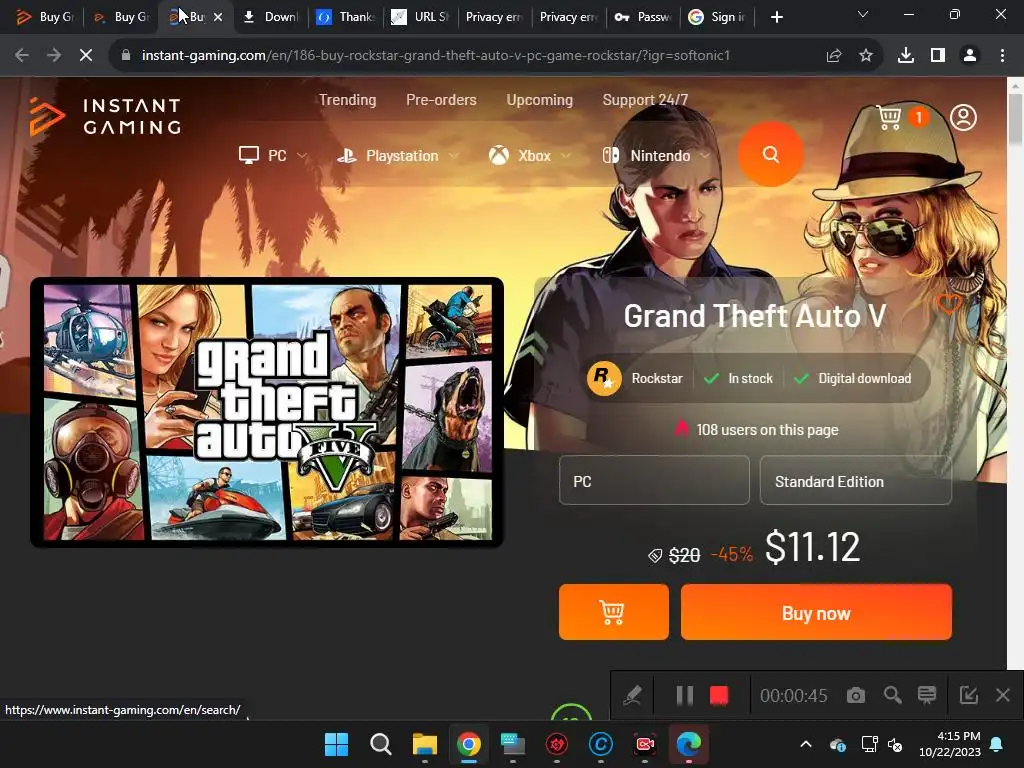Click recorder comment note icon
Image resolution: width=1024 pixels, height=768 pixels.
click(927, 696)
